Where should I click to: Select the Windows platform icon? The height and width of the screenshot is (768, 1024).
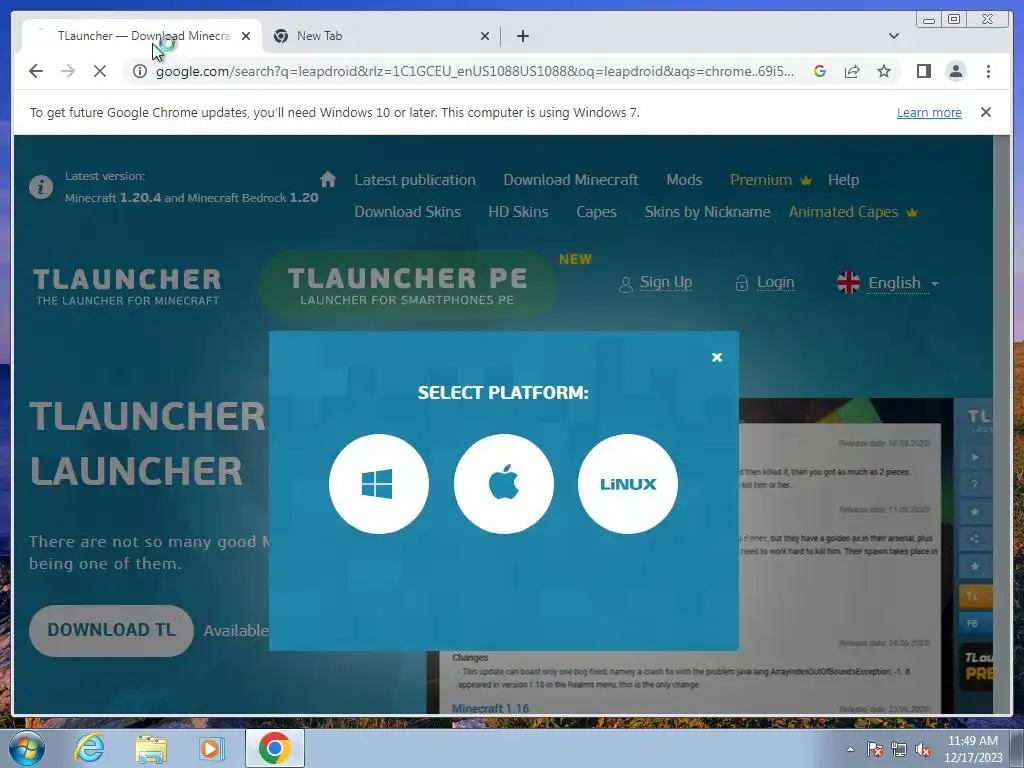379,484
